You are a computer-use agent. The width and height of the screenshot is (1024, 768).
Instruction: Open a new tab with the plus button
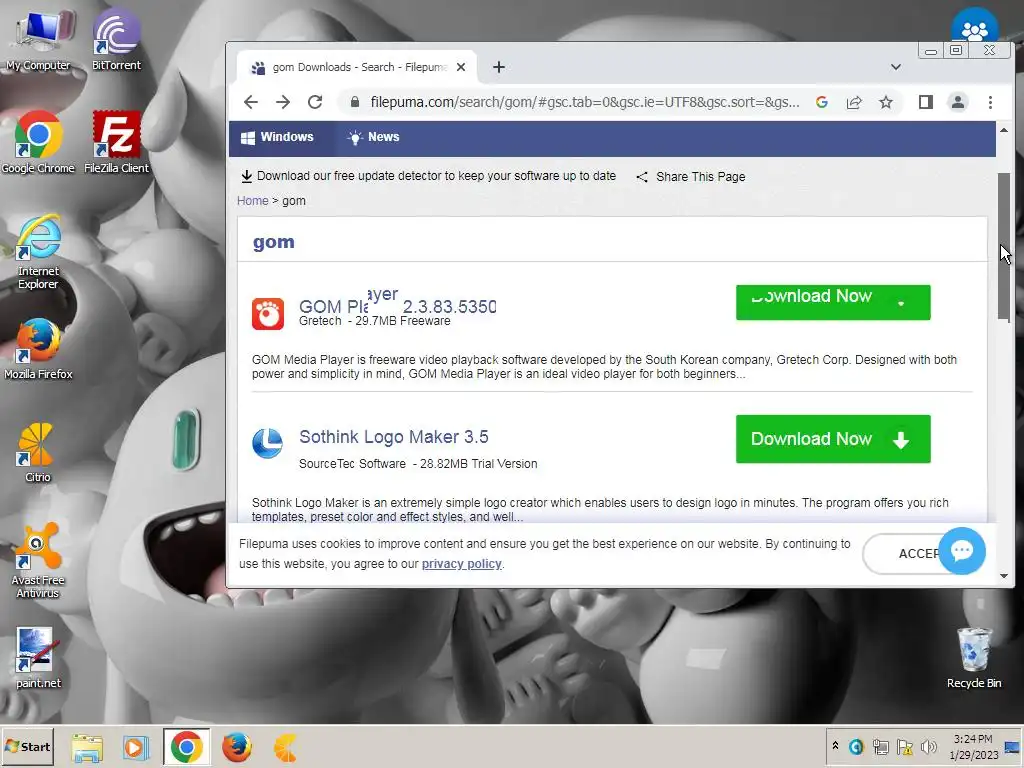499,67
